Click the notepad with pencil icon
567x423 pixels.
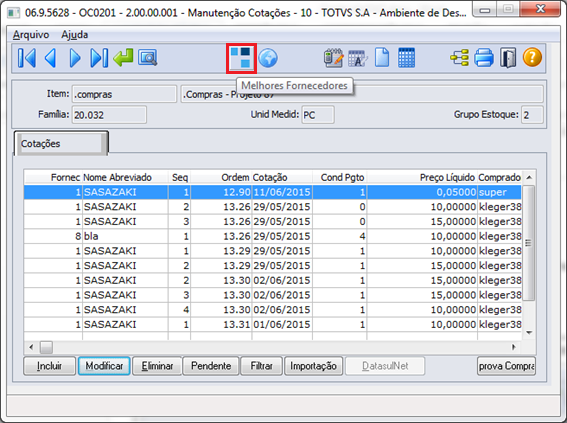pos(333,58)
